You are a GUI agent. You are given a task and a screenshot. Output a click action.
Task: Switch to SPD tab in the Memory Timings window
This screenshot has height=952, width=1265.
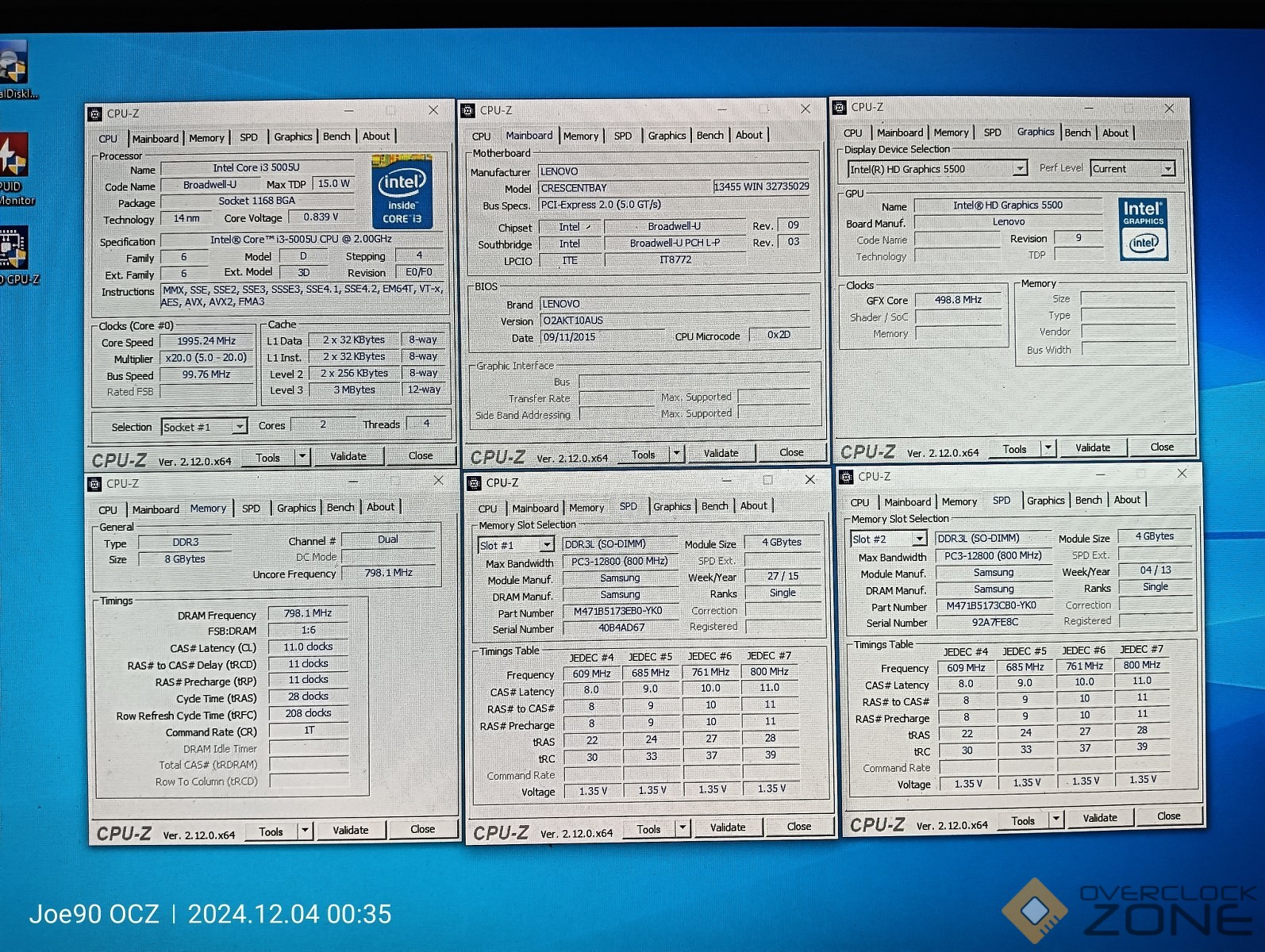(251, 509)
